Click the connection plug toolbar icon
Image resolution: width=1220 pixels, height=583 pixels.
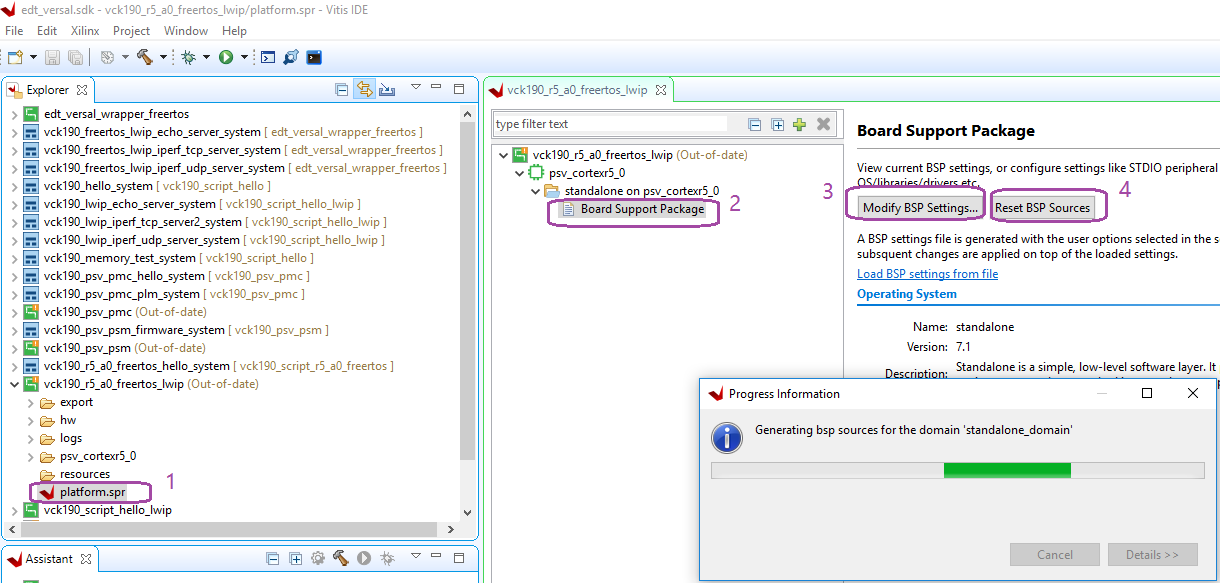tap(291, 58)
